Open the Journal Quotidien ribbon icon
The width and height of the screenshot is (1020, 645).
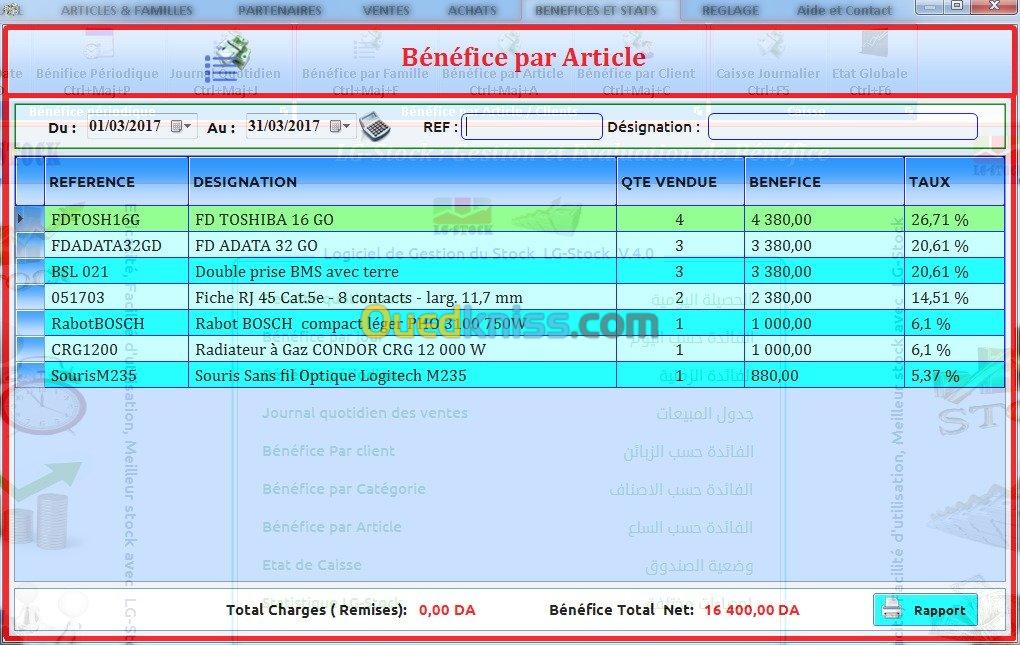click(225, 65)
